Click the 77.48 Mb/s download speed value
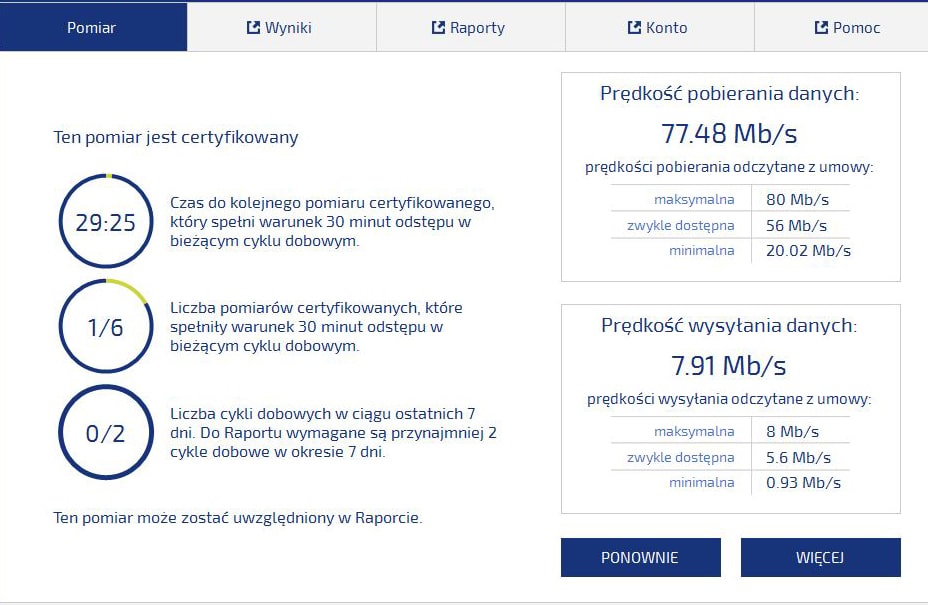This screenshot has height=605, width=928. [729, 133]
